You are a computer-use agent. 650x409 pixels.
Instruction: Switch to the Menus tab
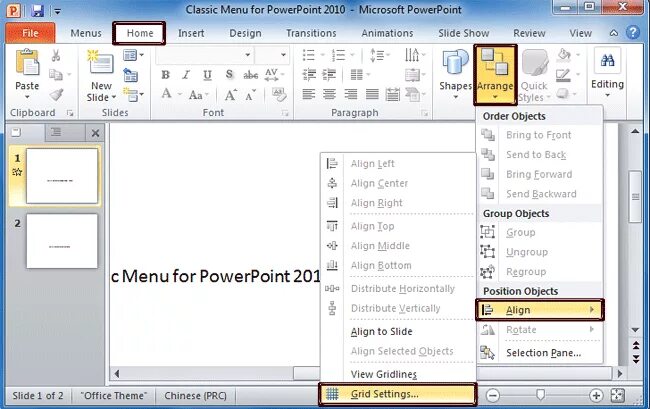point(86,33)
